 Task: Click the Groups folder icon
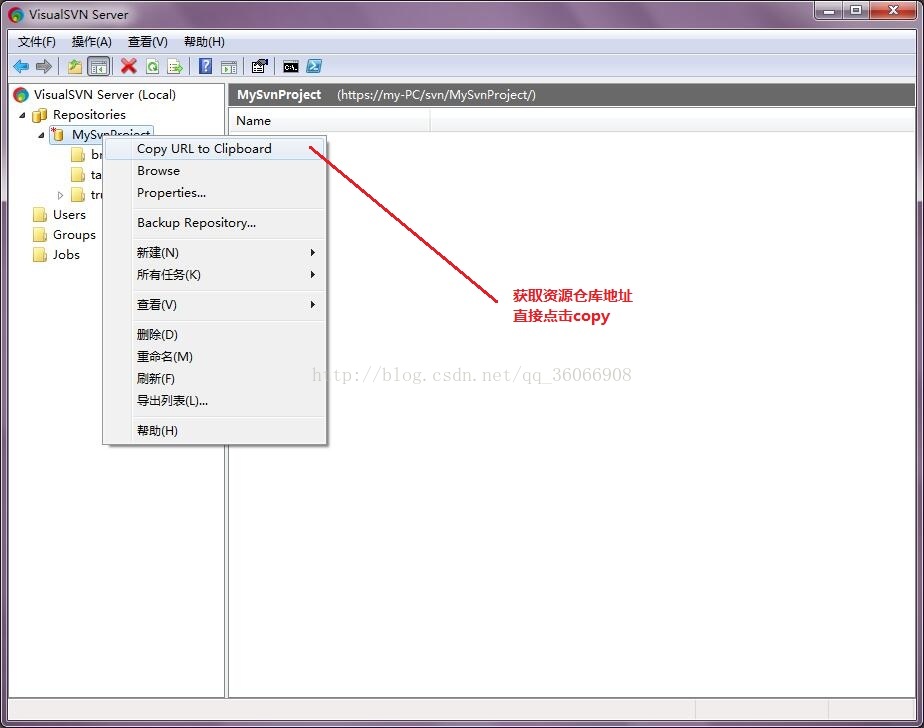click(x=39, y=235)
